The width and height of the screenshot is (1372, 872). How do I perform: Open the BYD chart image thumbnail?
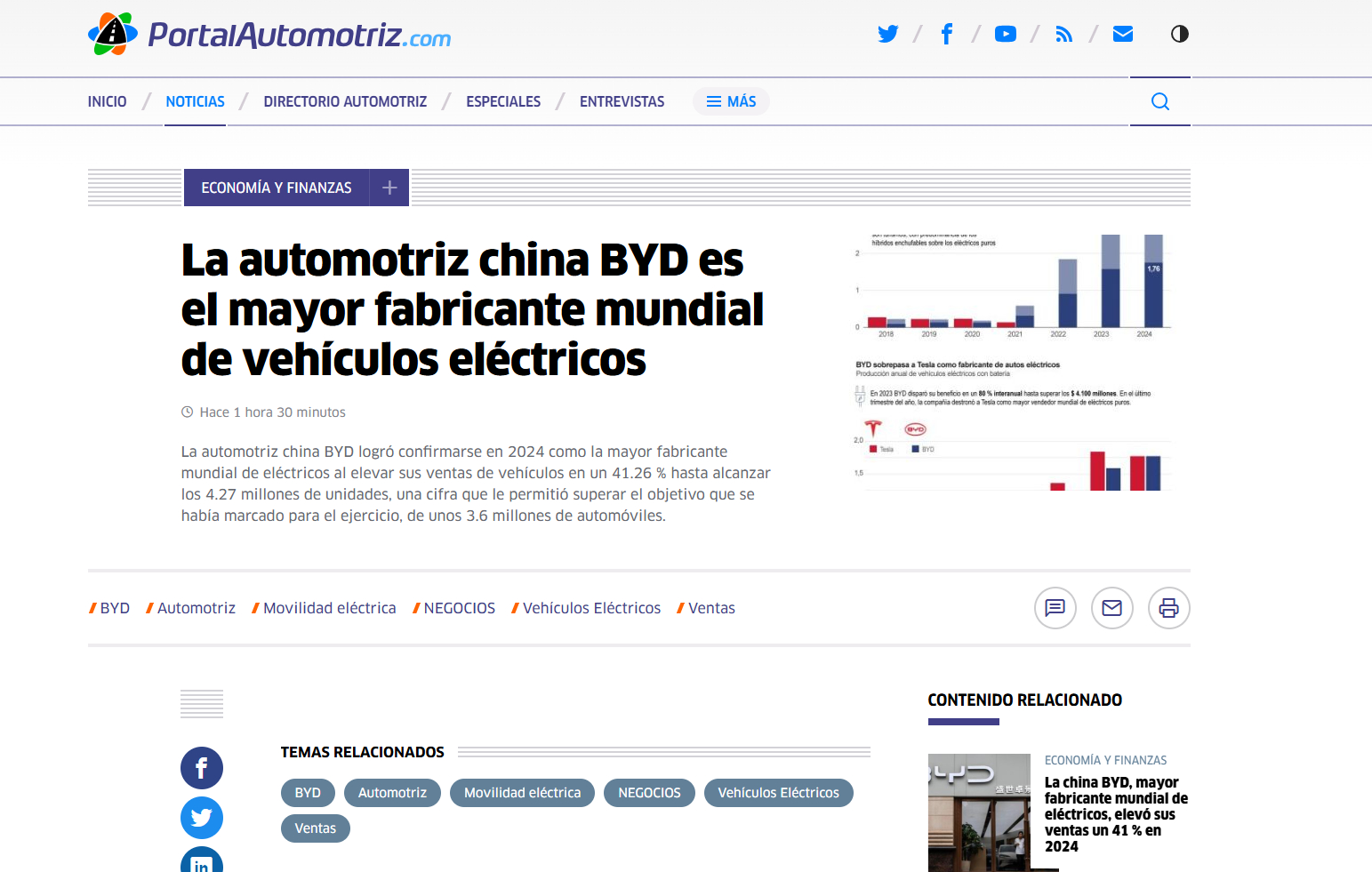pos(1014,363)
